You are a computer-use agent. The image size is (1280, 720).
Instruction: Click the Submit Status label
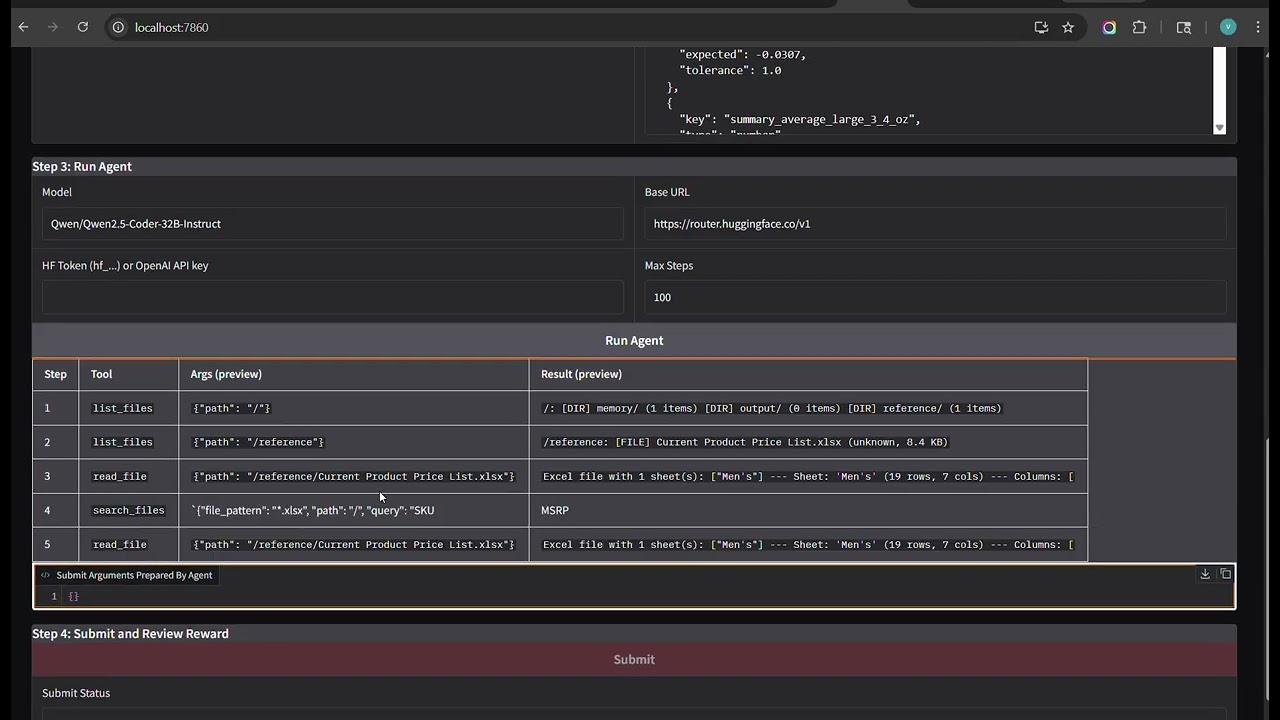click(x=76, y=693)
